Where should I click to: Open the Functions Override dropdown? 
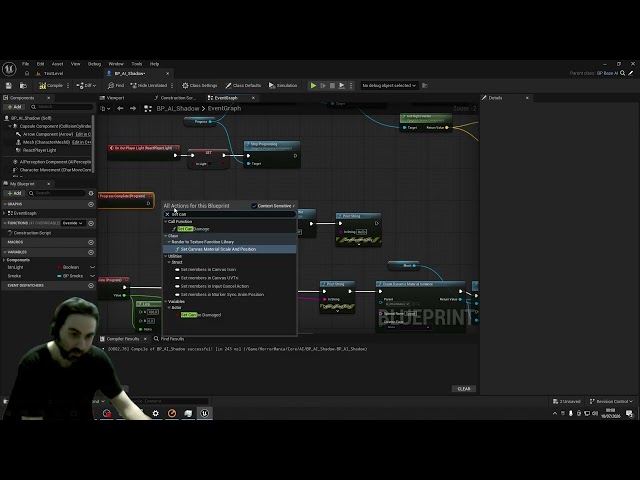click(73, 223)
